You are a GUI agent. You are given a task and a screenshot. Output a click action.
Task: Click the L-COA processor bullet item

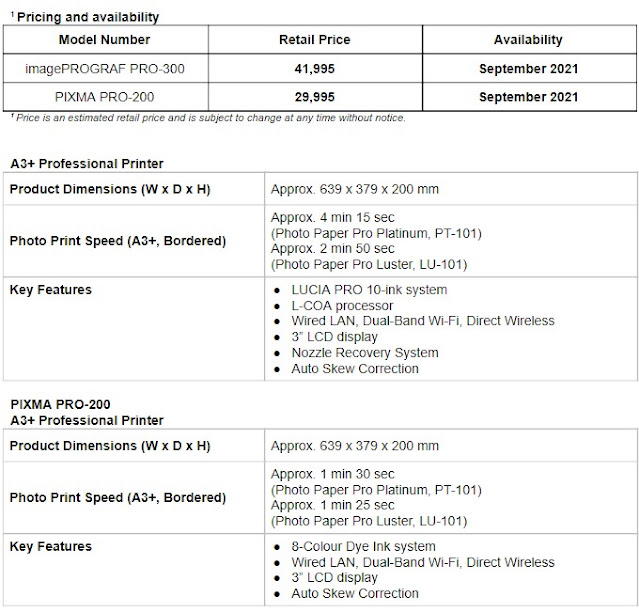tap(342, 306)
